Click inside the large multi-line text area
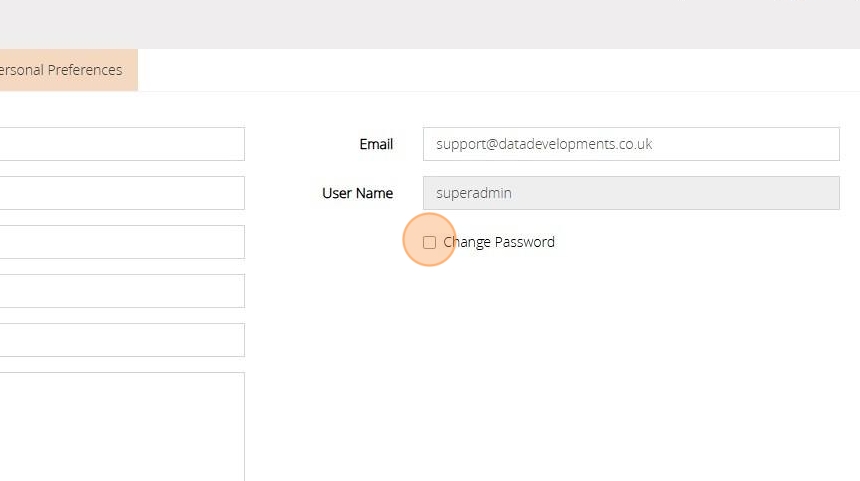The height and width of the screenshot is (481, 860). [x=120, y=425]
